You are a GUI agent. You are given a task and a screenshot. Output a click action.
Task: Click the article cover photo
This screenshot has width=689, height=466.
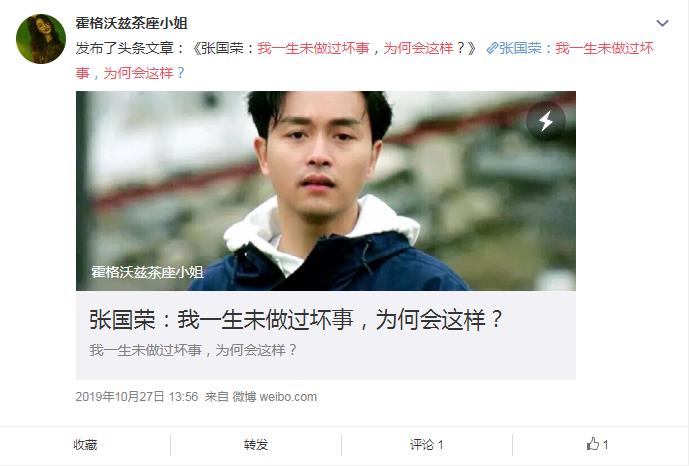coord(326,191)
